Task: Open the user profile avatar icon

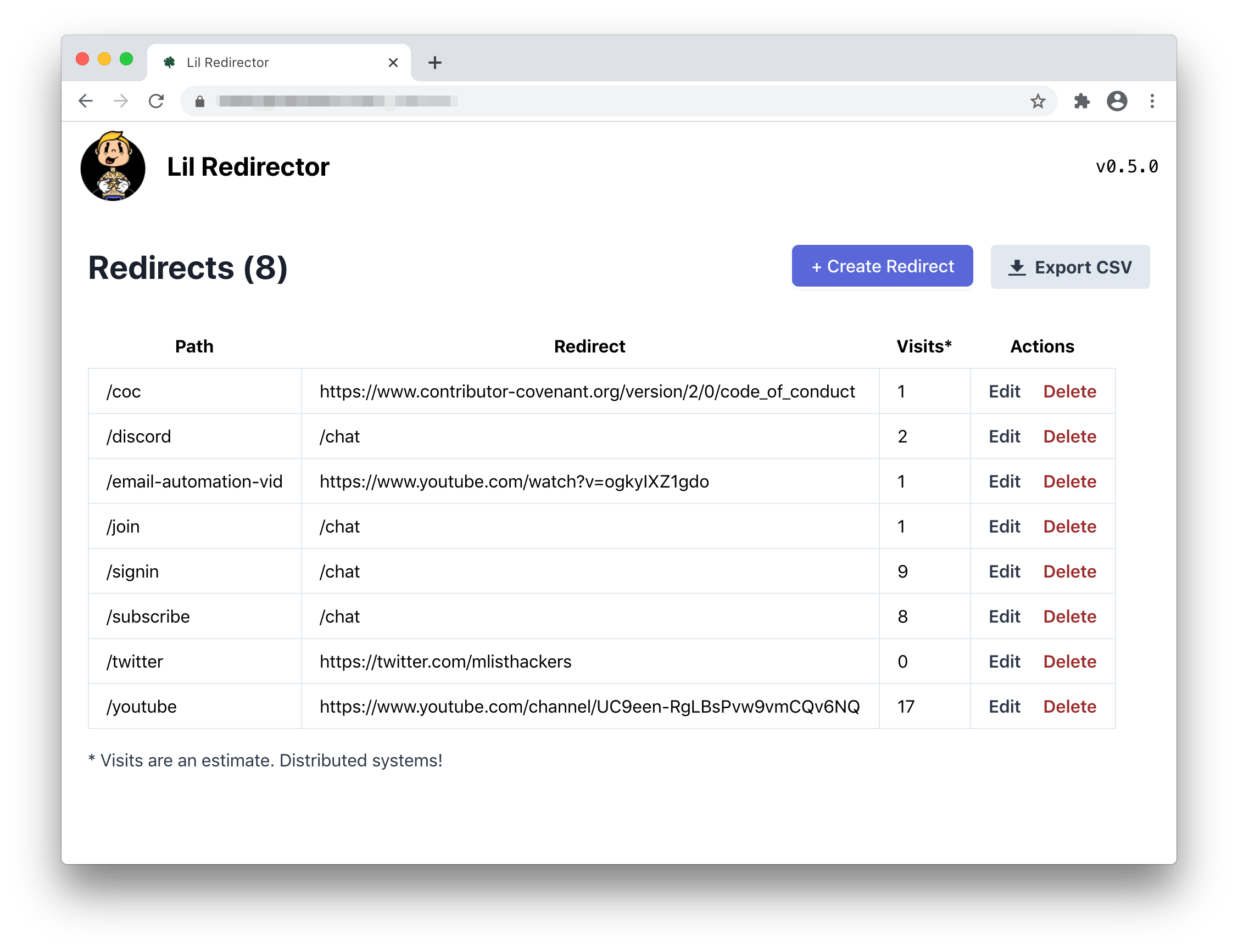Action: point(1117,101)
